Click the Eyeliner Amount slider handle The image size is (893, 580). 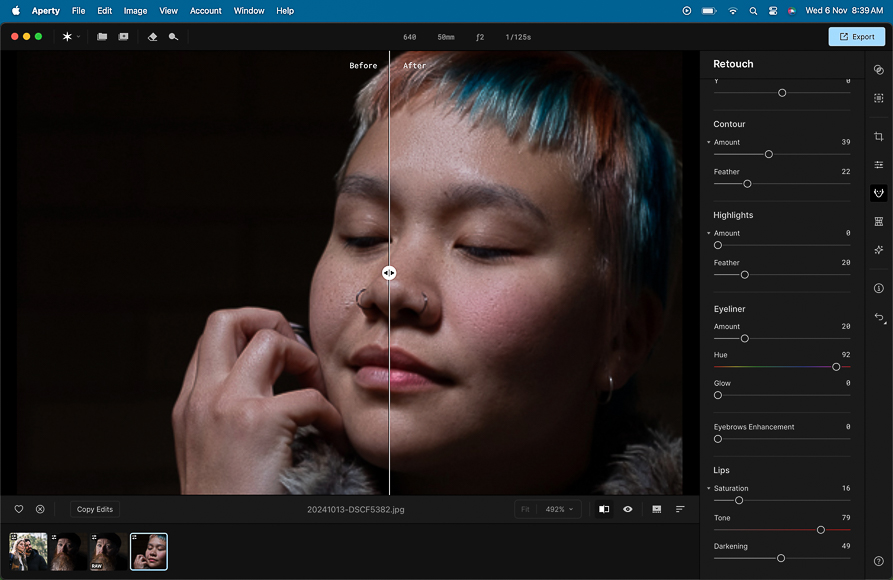(x=744, y=339)
